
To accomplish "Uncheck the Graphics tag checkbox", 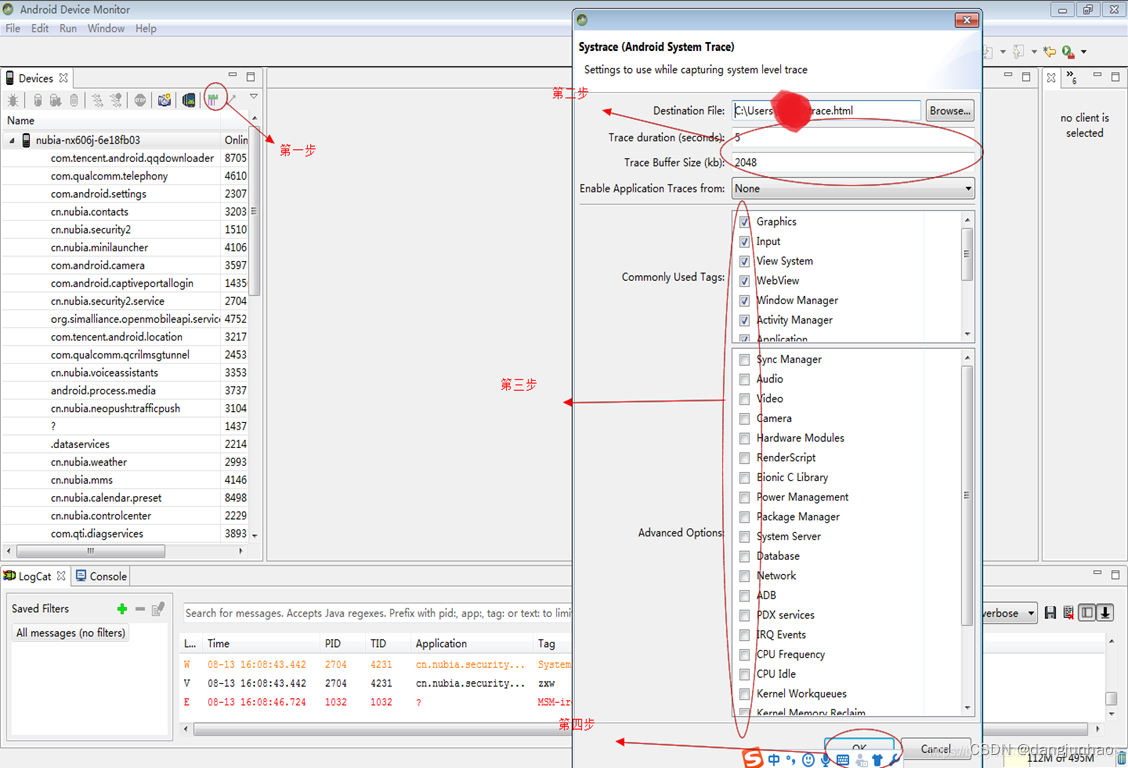I will 744,221.
